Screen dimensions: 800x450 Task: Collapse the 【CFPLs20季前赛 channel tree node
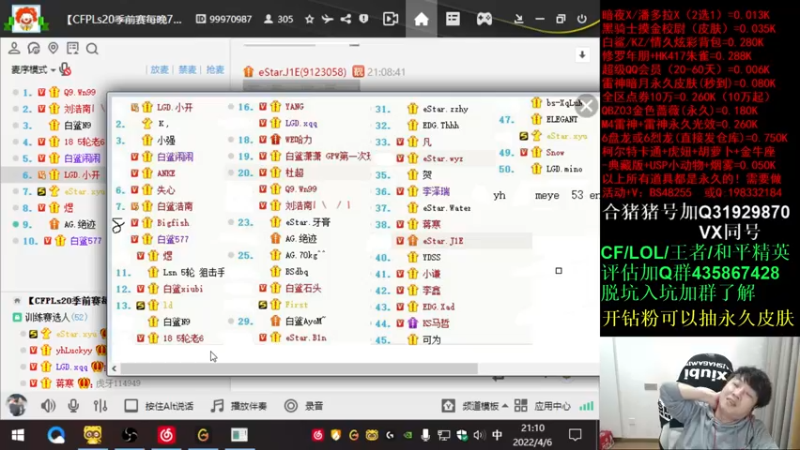pyautogui.click(x=17, y=301)
